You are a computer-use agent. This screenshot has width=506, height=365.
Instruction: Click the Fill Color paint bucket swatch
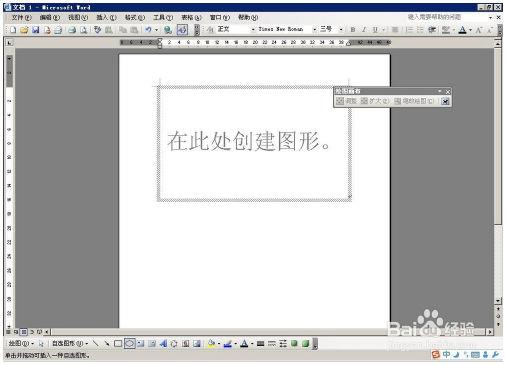[x=211, y=343]
